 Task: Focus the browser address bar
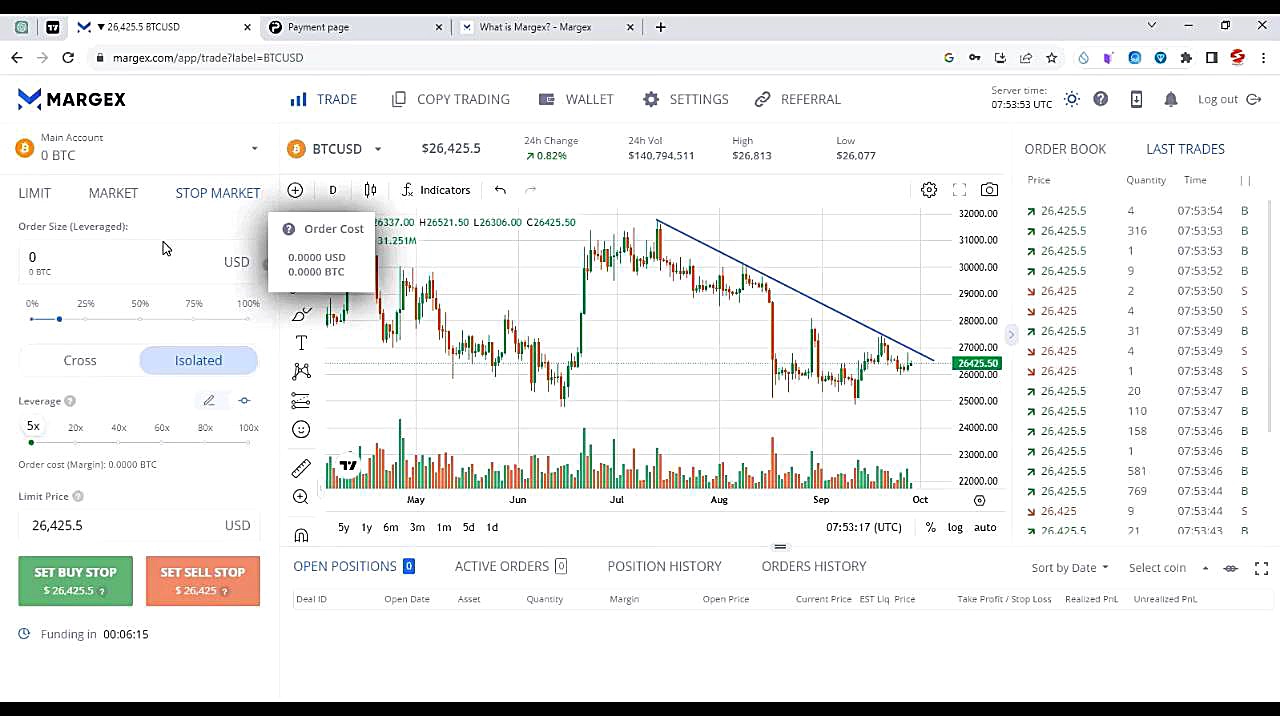click(520, 58)
